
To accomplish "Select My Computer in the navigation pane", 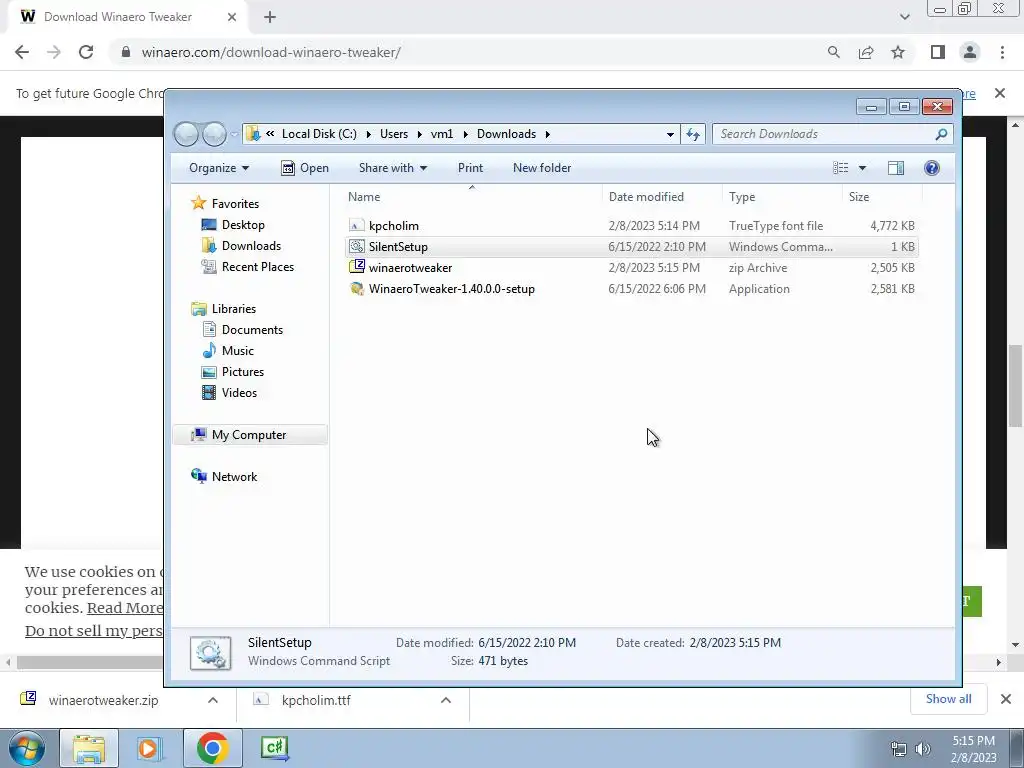I will tap(249, 435).
